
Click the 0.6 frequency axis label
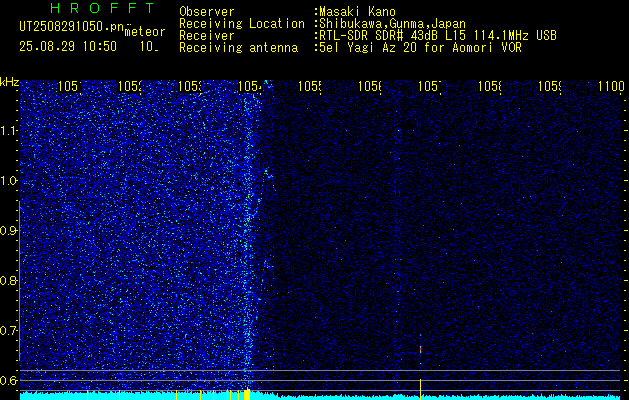(x=9, y=380)
